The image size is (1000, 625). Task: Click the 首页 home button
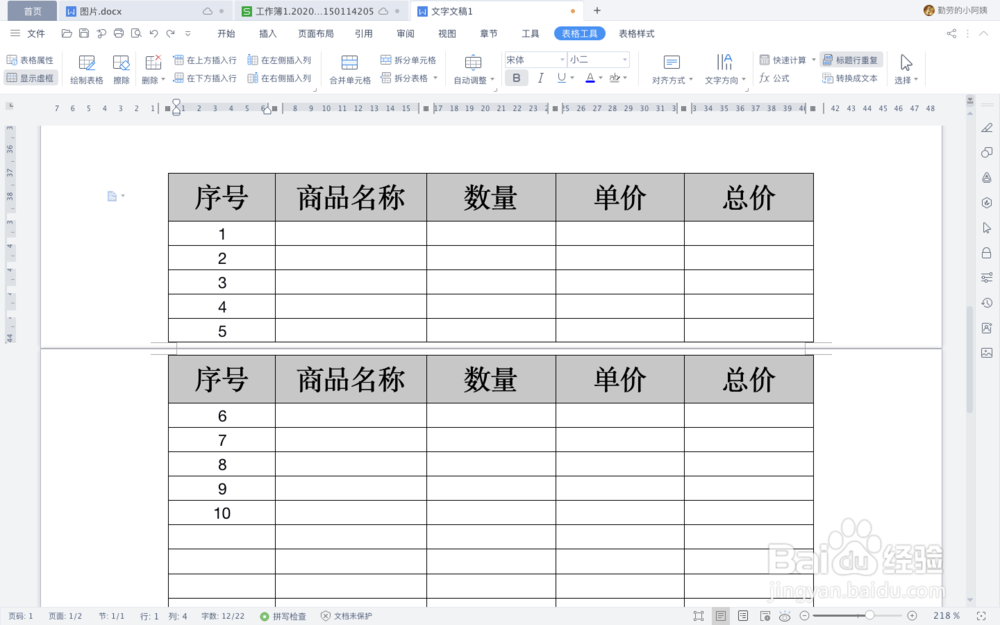point(31,12)
